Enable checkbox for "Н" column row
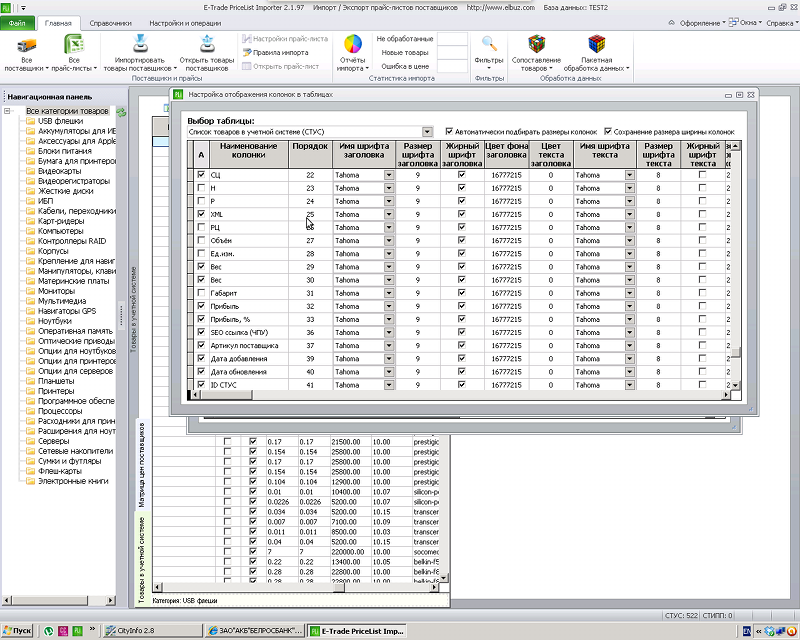 pos(201,188)
